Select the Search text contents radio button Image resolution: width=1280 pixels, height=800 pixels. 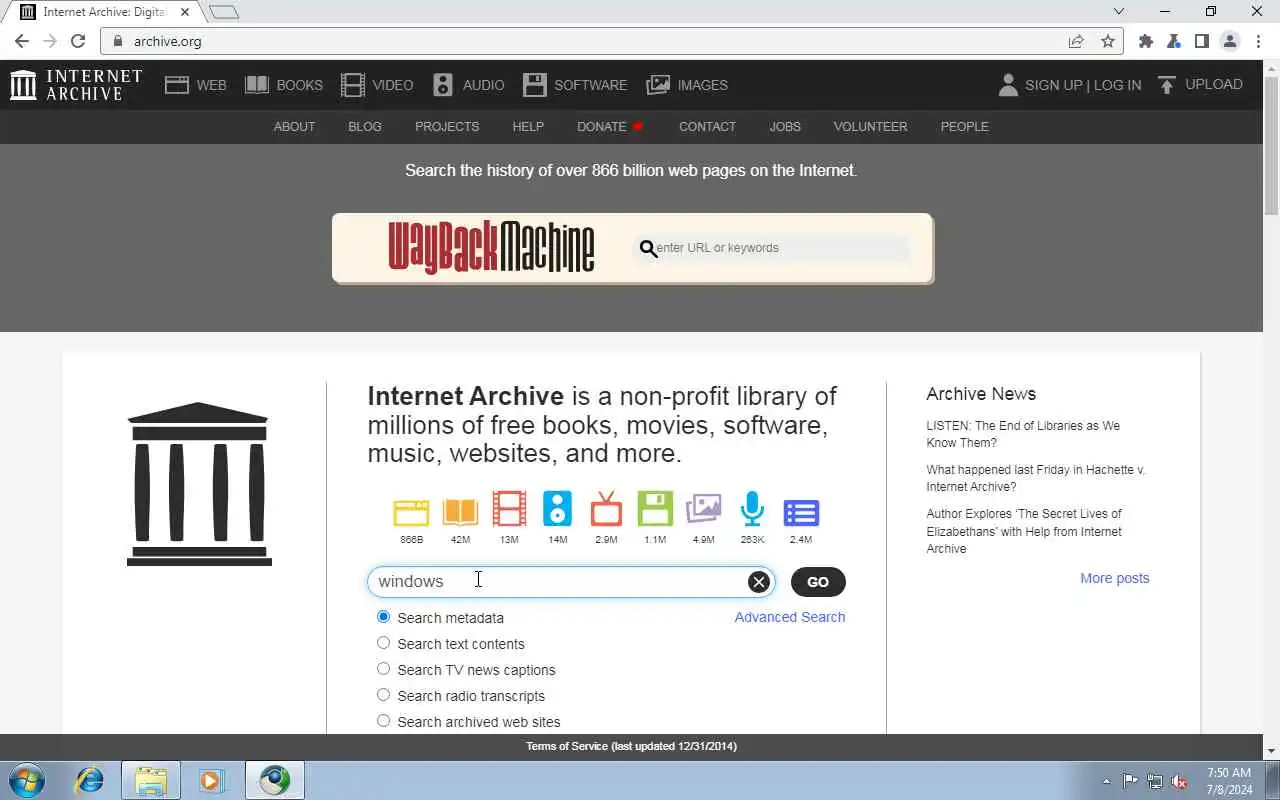[383, 643]
